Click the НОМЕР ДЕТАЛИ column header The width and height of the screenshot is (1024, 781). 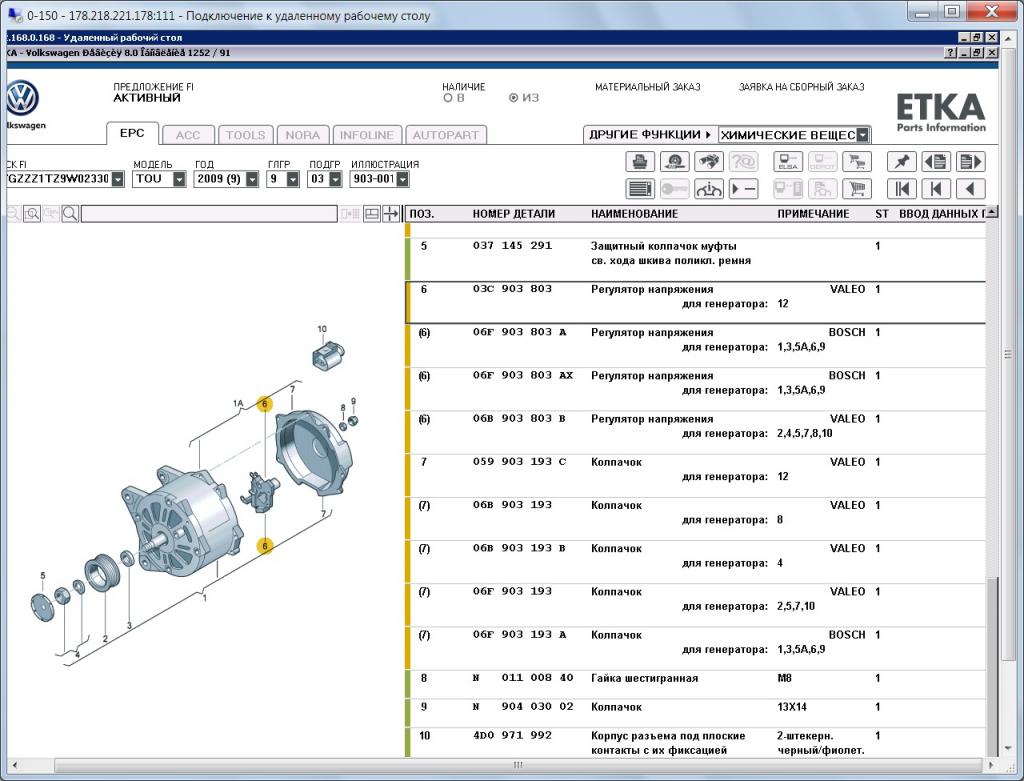point(514,214)
